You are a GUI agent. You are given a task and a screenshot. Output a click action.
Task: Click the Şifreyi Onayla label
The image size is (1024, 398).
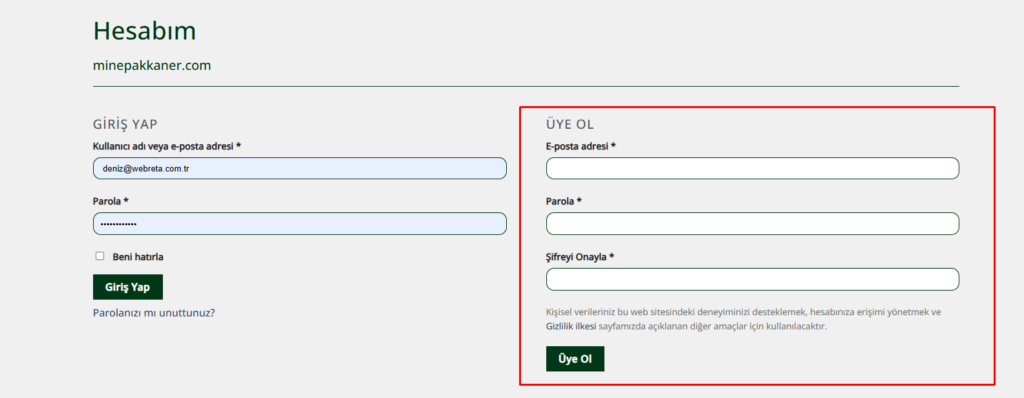click(581, 257)
